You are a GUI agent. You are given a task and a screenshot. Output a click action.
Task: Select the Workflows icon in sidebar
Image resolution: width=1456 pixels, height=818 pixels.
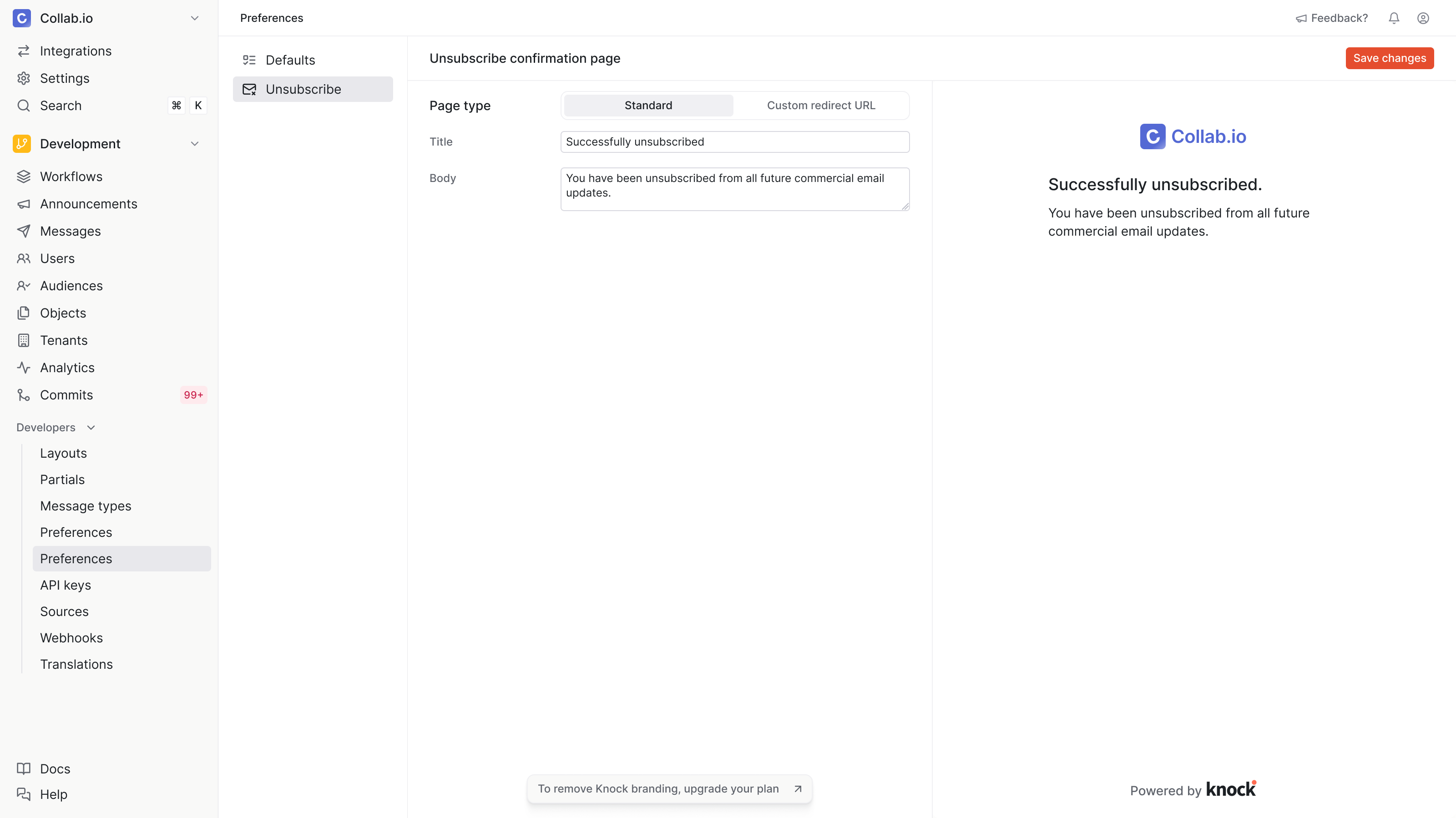tap(24, 176)
